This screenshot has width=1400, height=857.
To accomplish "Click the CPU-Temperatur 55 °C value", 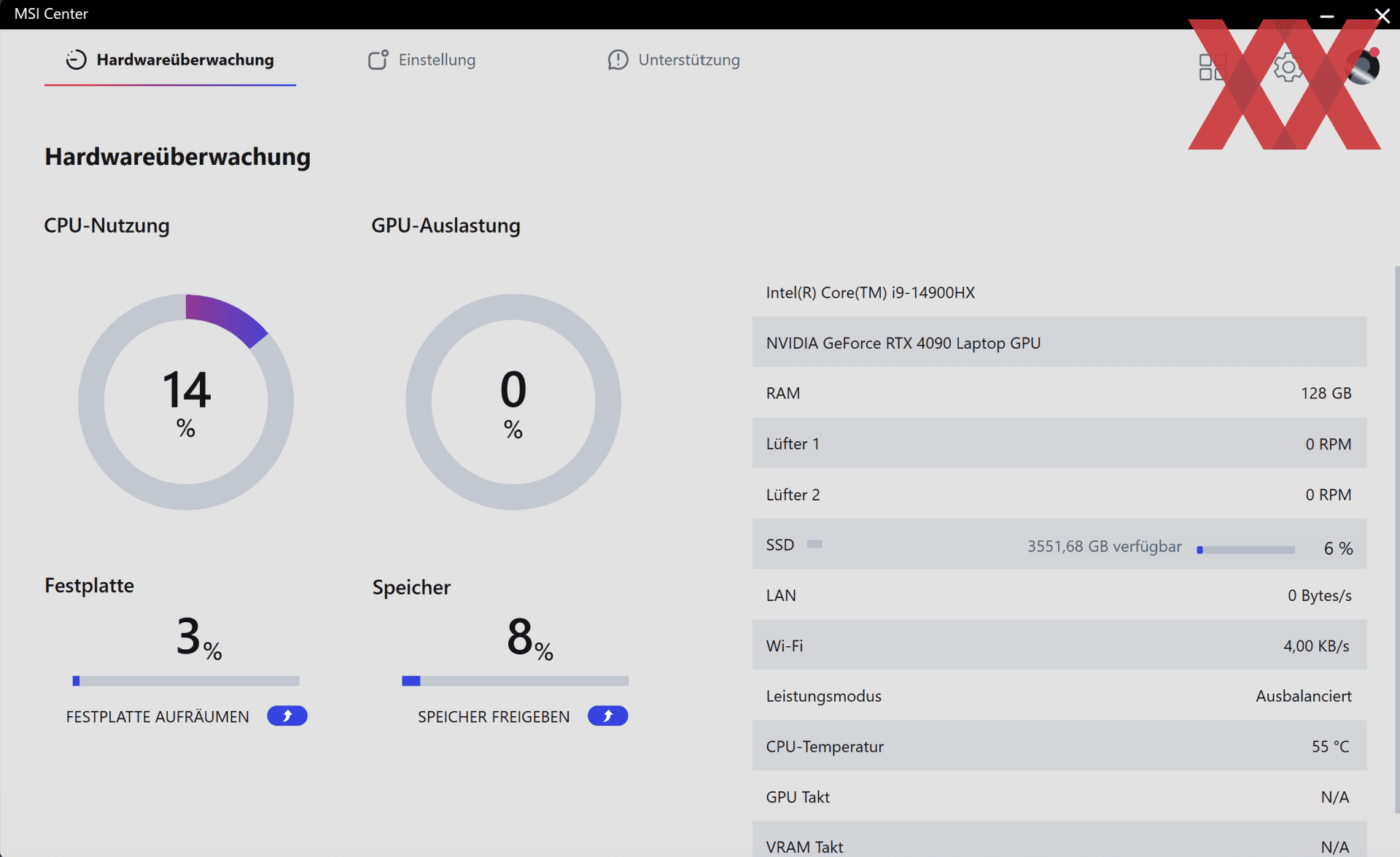I will [x=1331, y=747].
